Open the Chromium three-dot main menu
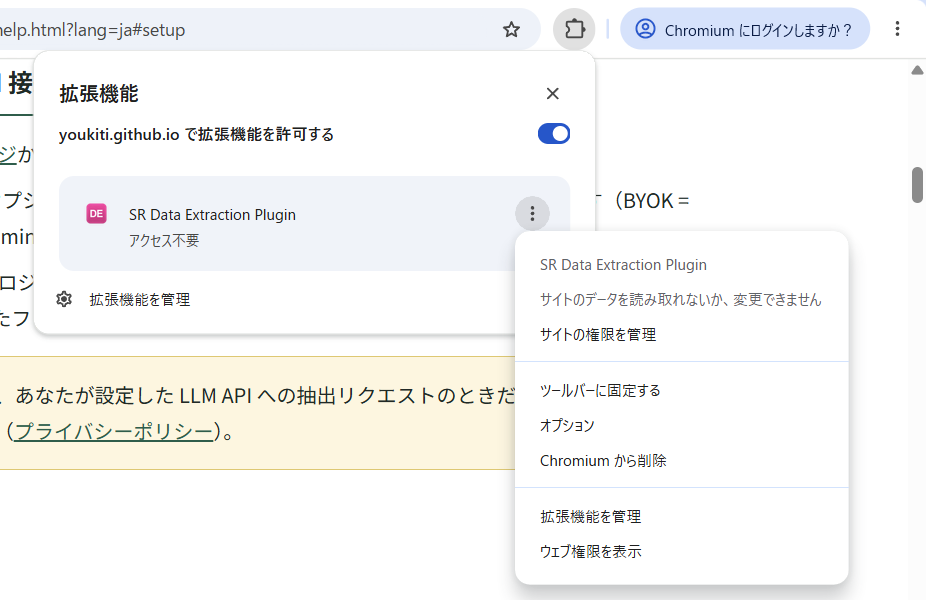 tap(897, 29)
